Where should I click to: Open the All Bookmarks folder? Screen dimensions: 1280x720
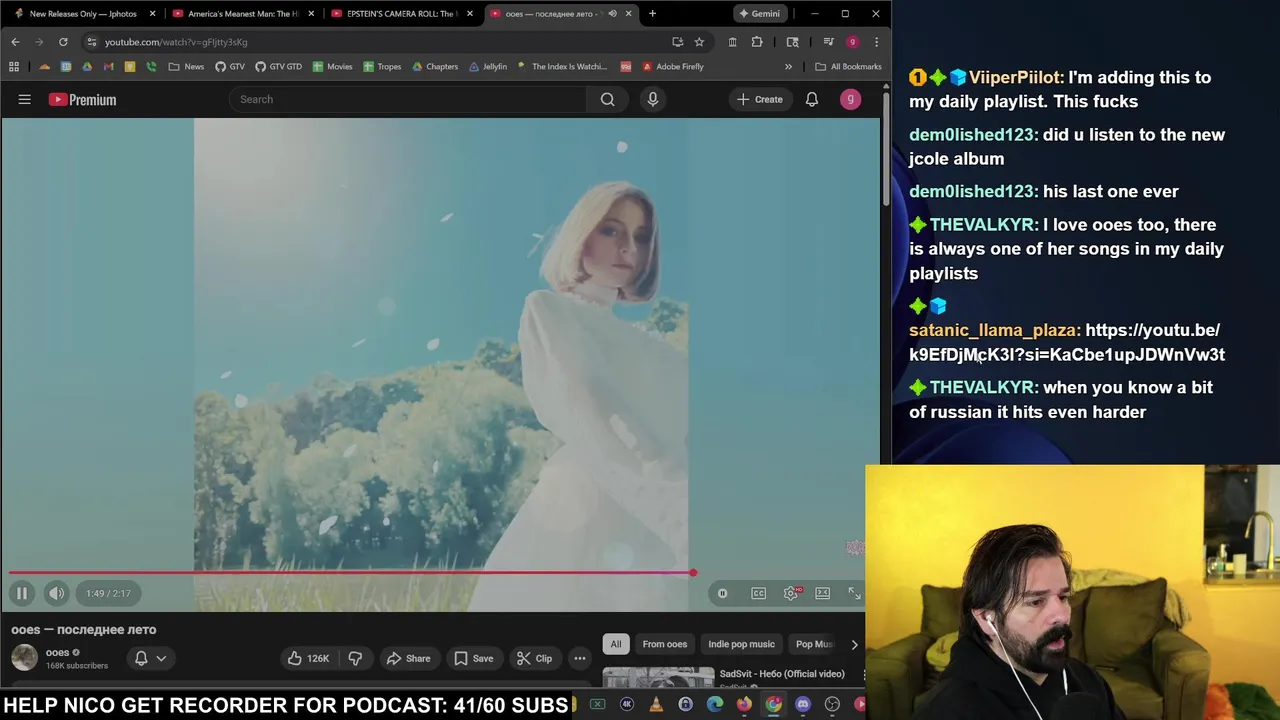point(848,67)
